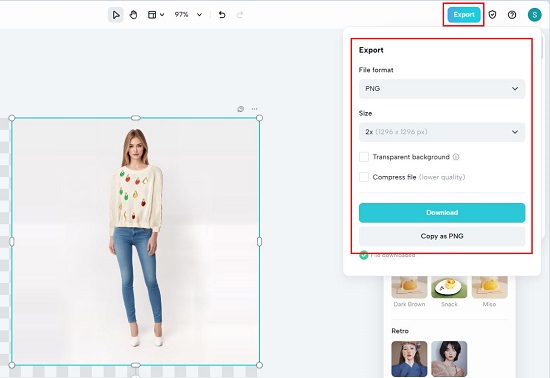Enable Compress file checkbox
The width and height of the screenshot is (550, 378).
click(x=364, y=177)
